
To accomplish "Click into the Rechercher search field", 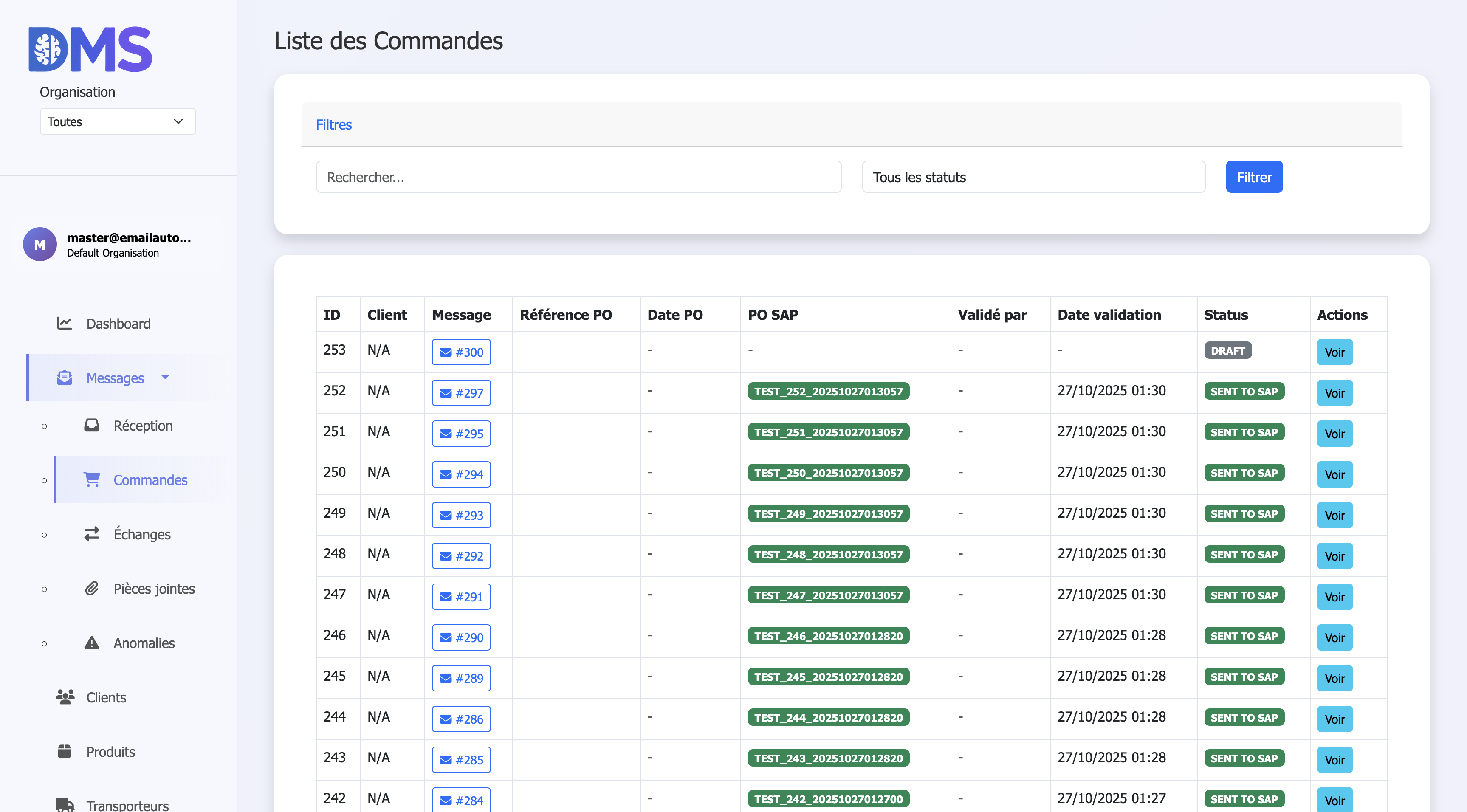I will coord(578,177).
